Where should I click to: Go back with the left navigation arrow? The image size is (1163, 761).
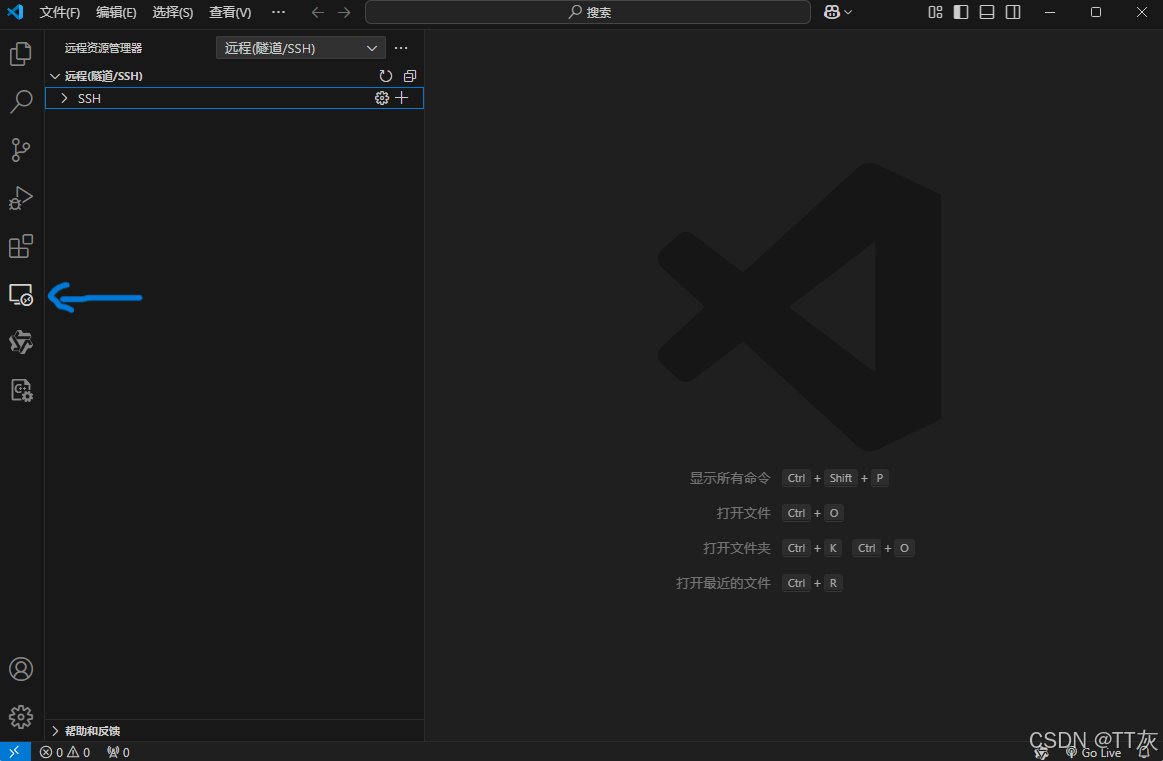click(317, 12)
